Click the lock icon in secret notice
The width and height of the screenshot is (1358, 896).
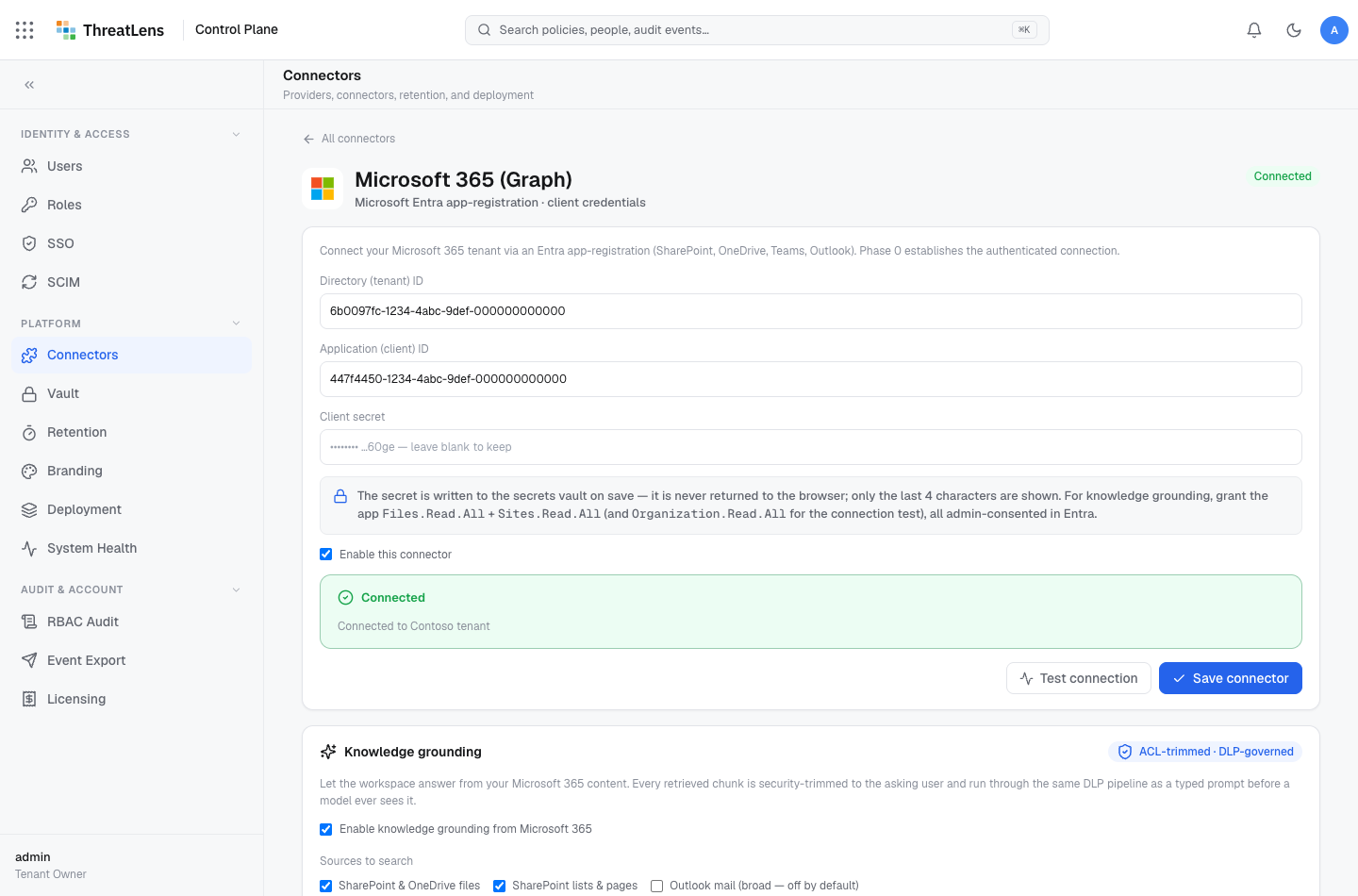[340, 496]
